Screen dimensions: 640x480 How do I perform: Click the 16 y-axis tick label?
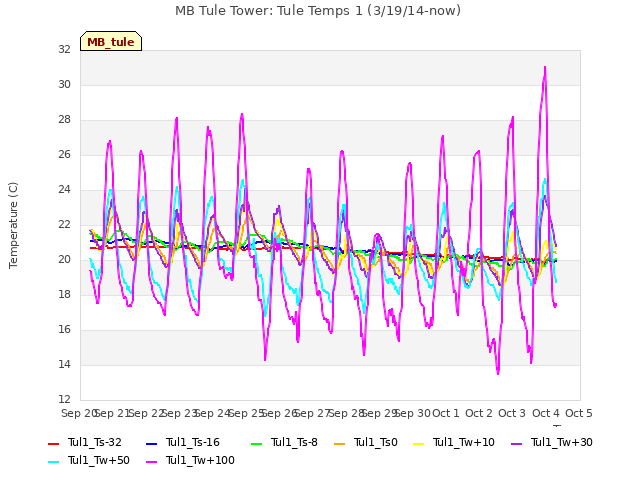64,329
